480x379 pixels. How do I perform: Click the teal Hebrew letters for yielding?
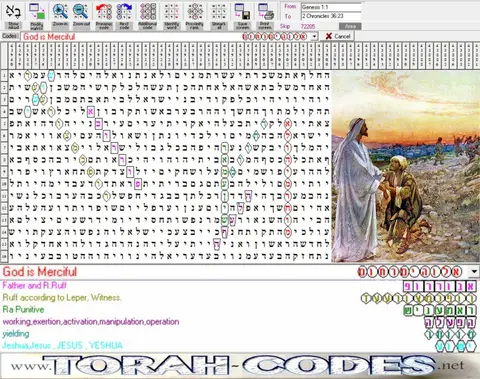pos(450,334)
